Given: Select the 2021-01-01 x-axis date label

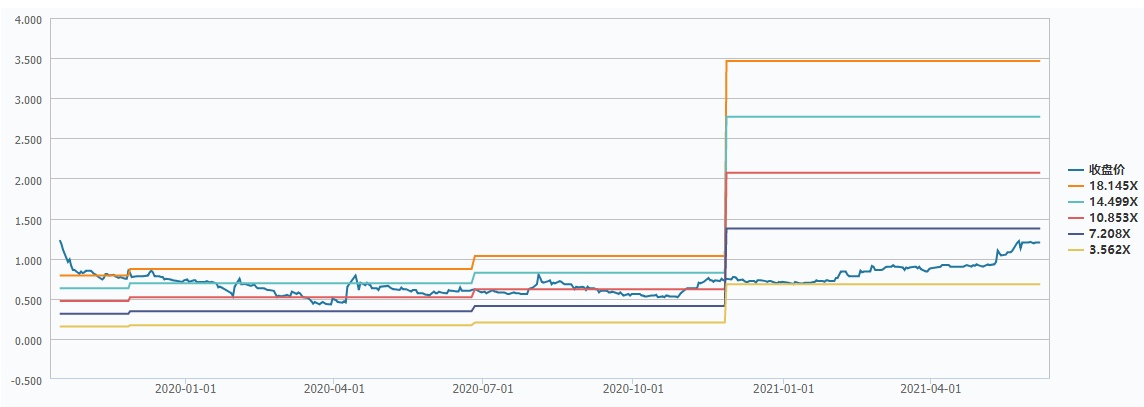Looking at the screenshot, I should coord(785,390).
